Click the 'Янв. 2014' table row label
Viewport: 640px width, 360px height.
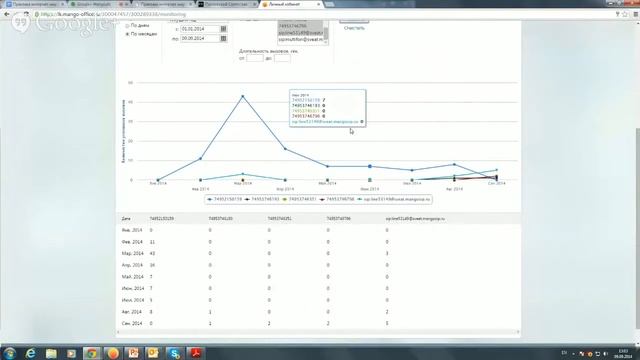pyautogui.click(x=132, y=230)
